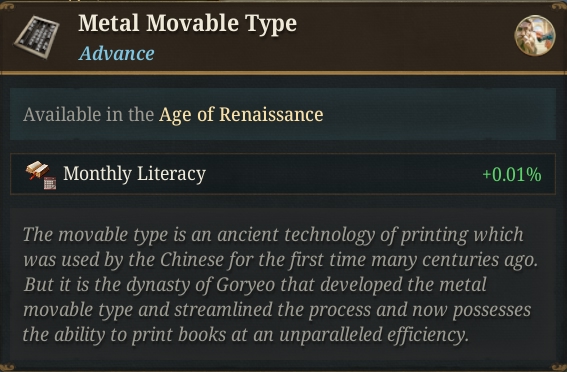Click the bottom-right corner ornament
Image resolution: width=567 pixels, height=372 pixels.
(559, 367)
